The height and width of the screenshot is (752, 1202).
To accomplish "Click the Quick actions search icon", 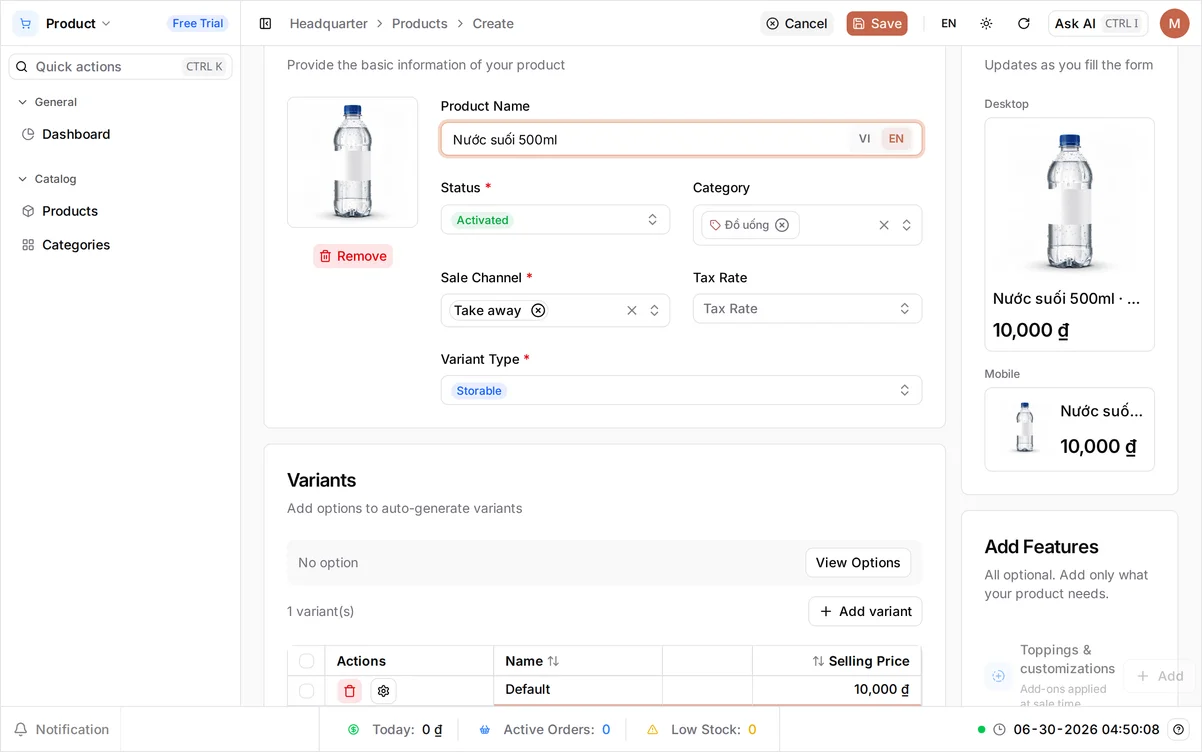I will [x=22, y=67].
